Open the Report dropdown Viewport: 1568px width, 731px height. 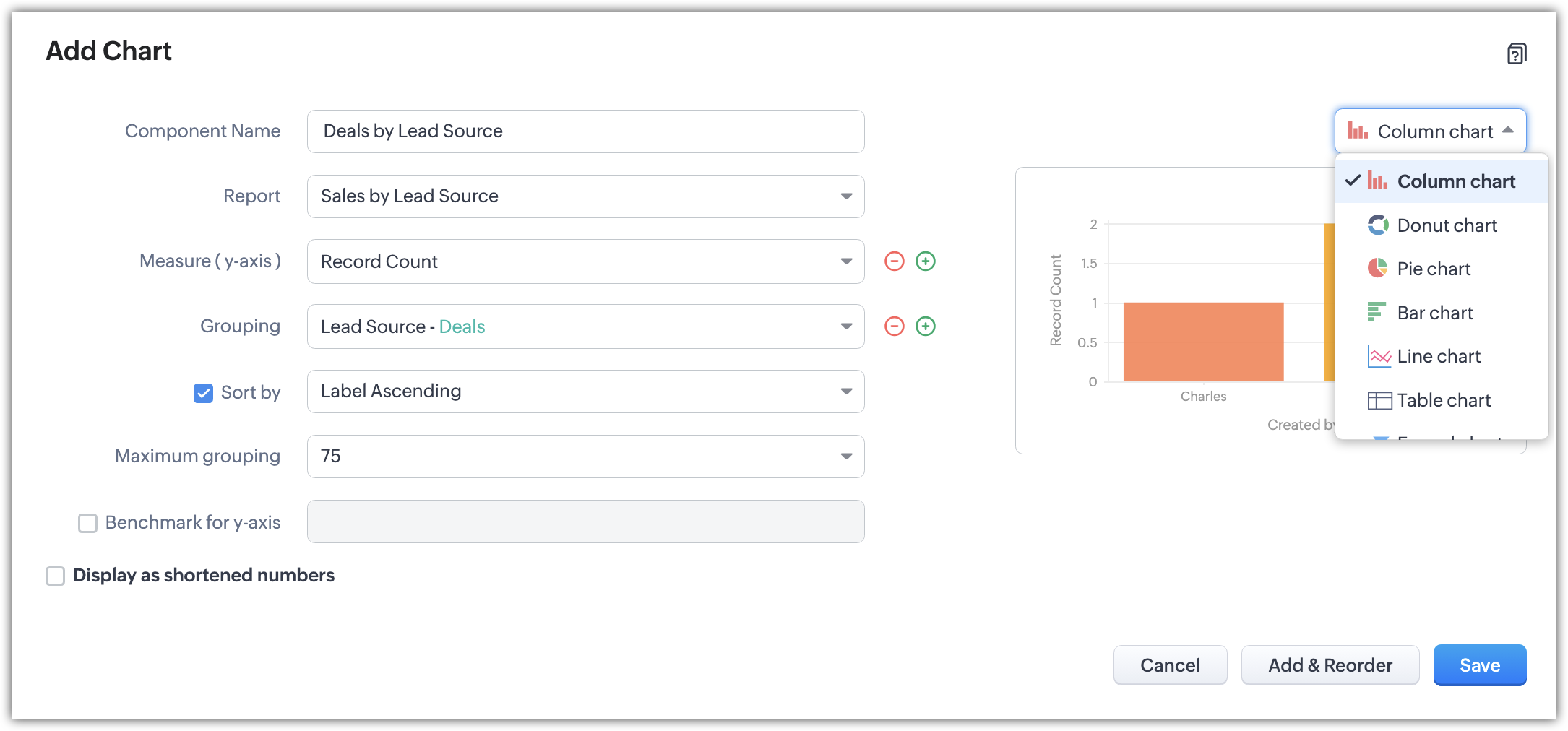pos(585,196)
